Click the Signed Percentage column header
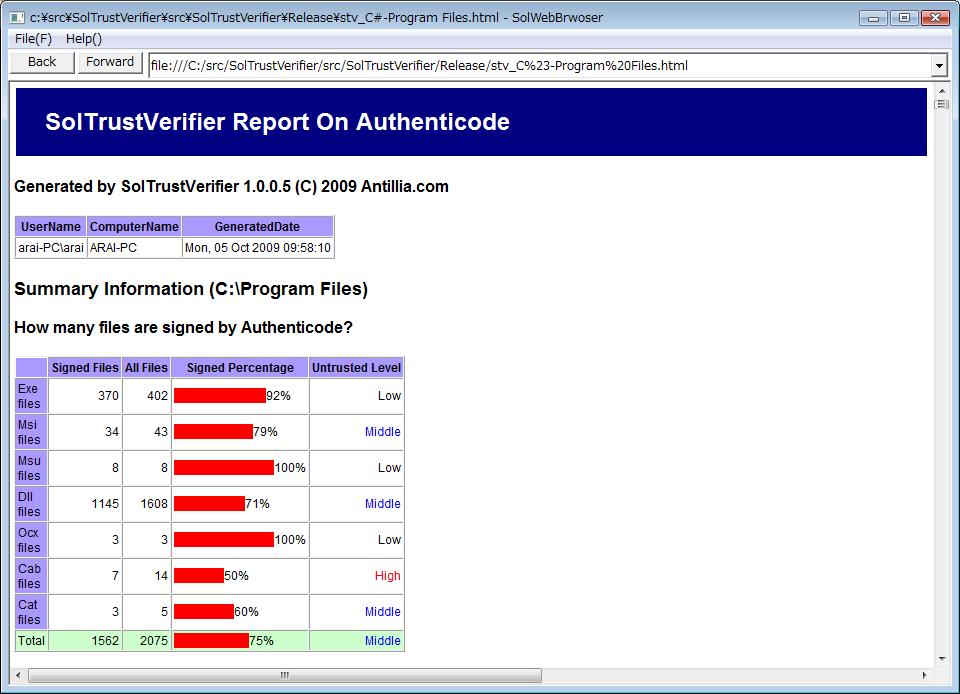This screenshot has width=960, height=694. [240, 368]
